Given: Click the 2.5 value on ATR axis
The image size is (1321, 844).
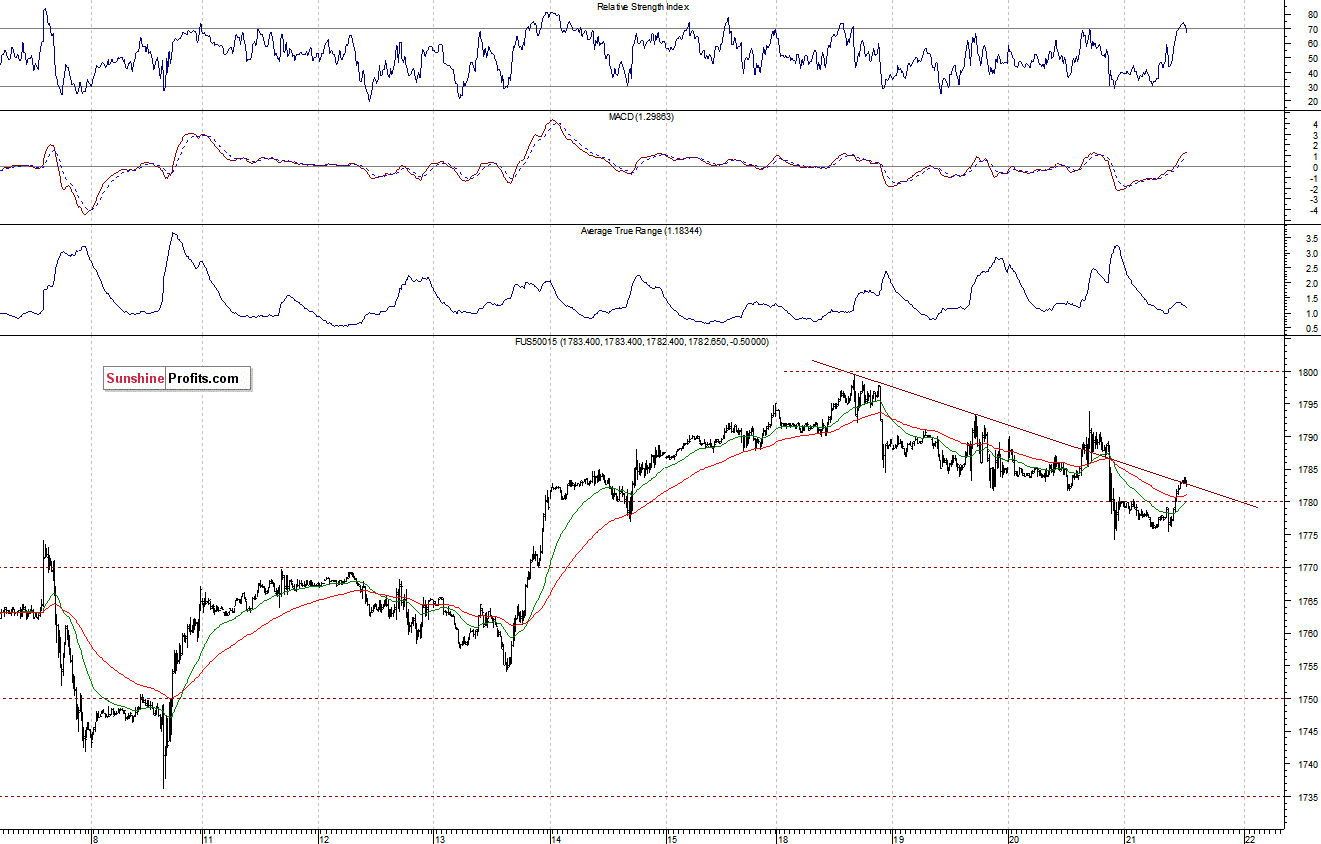Looking at the screenshot, I should click(1310, 270).
